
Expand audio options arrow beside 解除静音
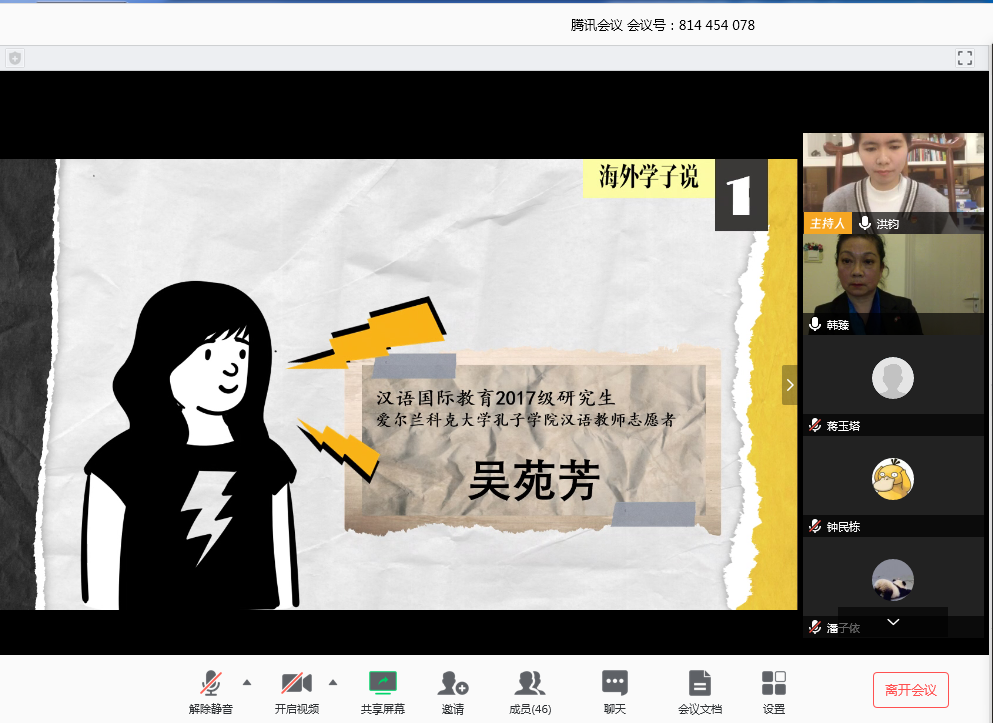247,682
